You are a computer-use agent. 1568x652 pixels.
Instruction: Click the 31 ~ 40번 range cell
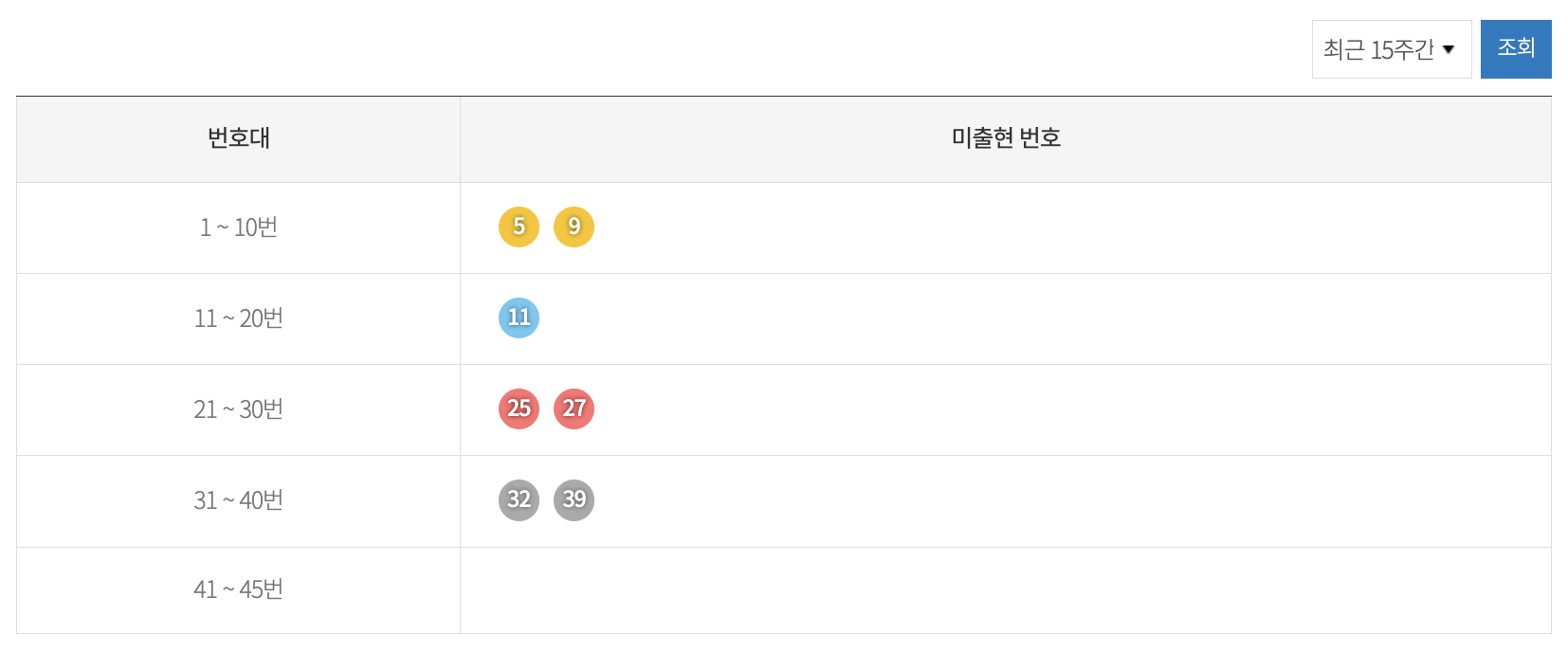[237, 500]
